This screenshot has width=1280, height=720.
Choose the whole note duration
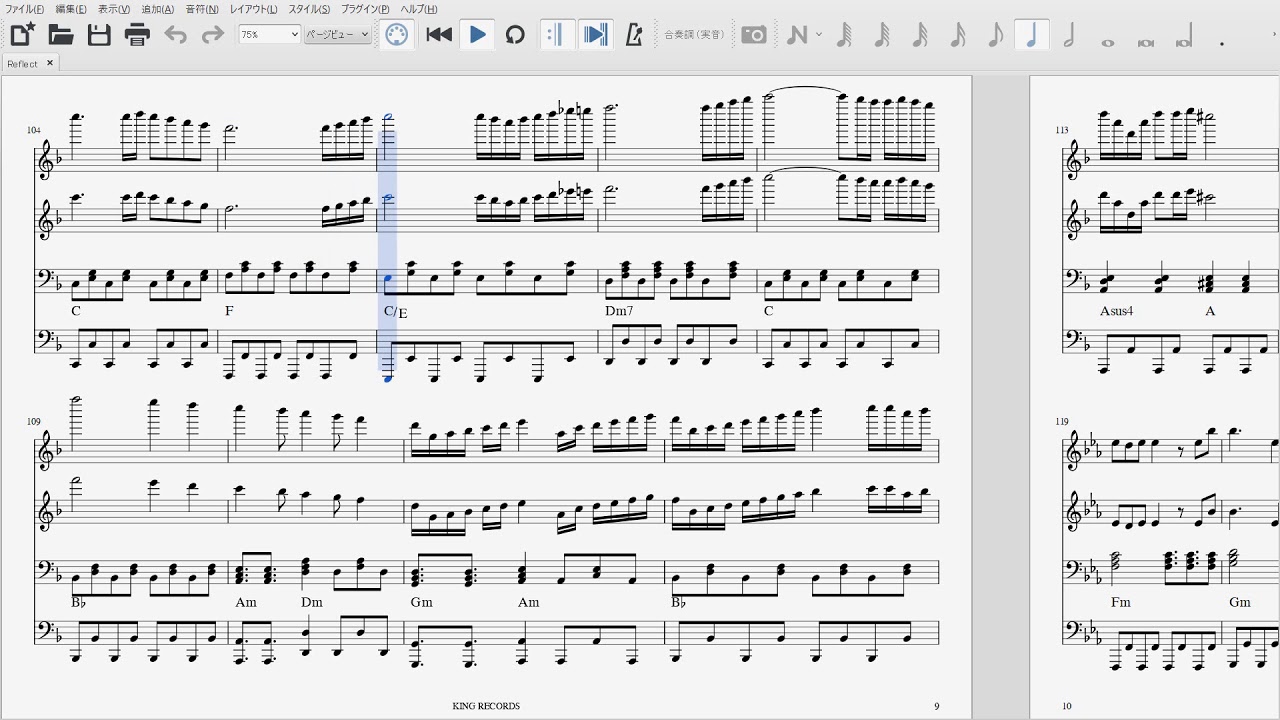[1107, 42]
